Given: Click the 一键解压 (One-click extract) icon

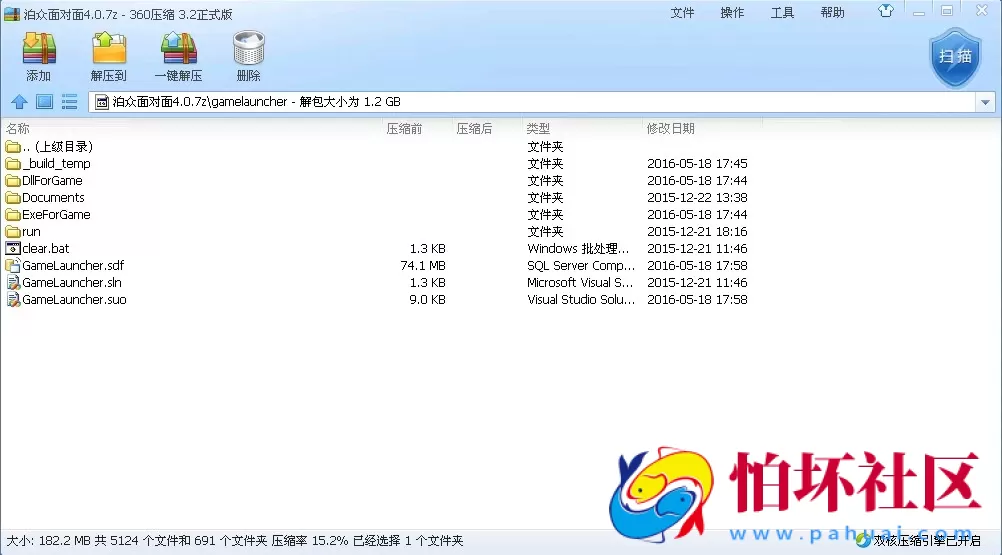Looking at the screenshot, I should (x=178, y=49).
